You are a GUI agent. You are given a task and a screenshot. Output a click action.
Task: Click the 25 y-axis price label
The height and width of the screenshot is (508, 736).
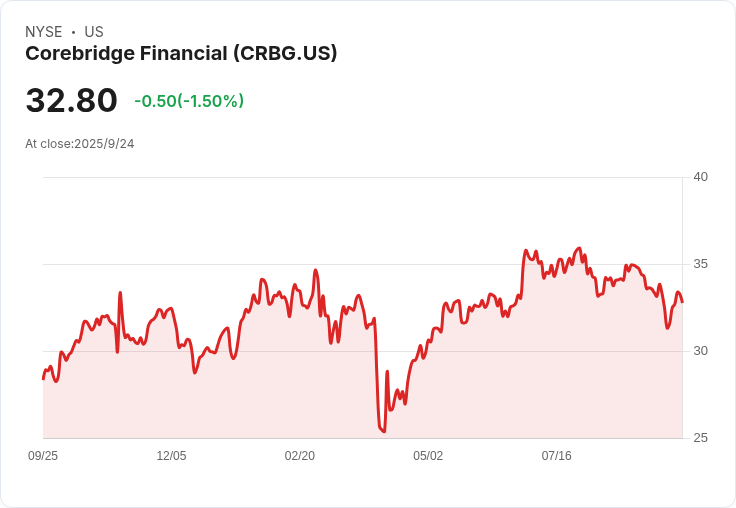tap(700, 438)
